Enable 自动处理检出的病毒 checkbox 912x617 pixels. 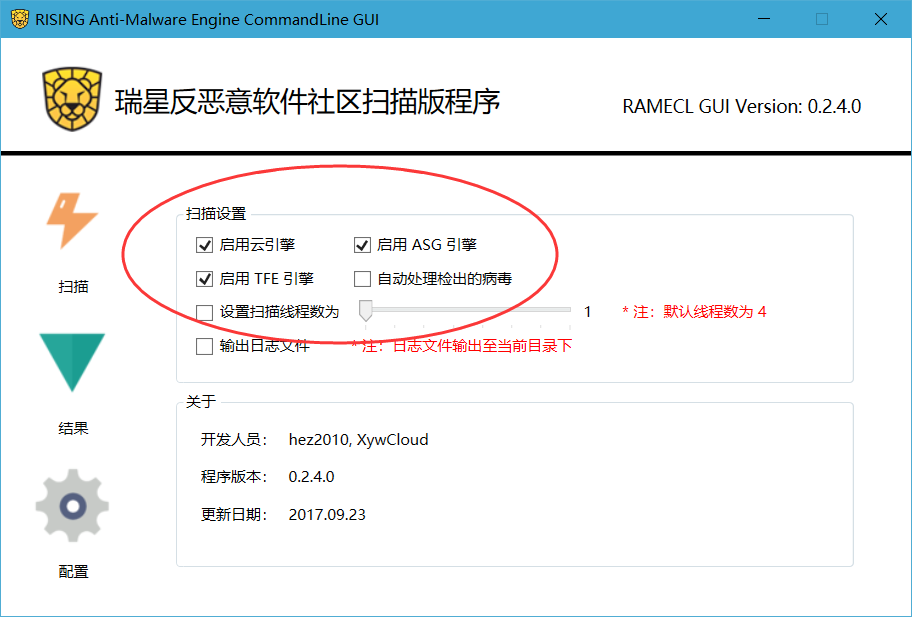[362, 279]
